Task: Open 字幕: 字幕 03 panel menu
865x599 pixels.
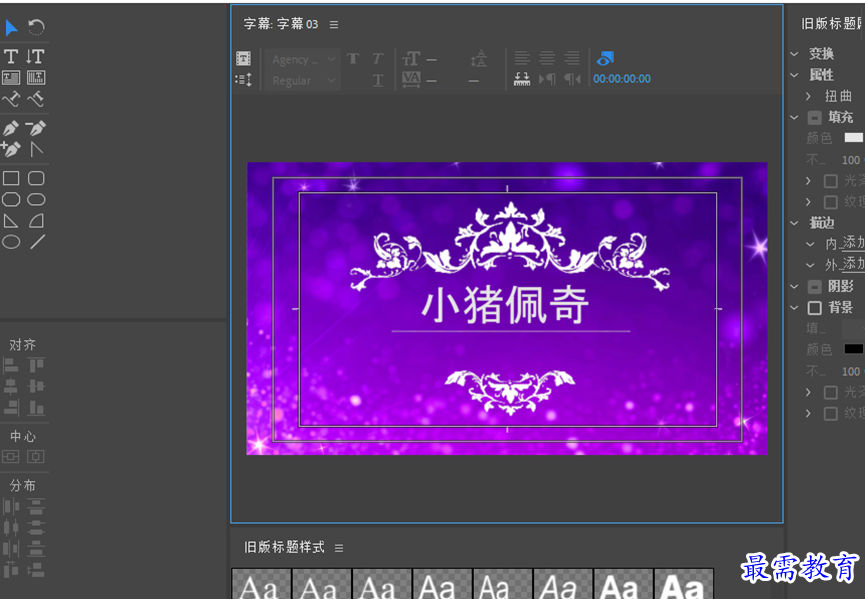Action: pos(334,25)
